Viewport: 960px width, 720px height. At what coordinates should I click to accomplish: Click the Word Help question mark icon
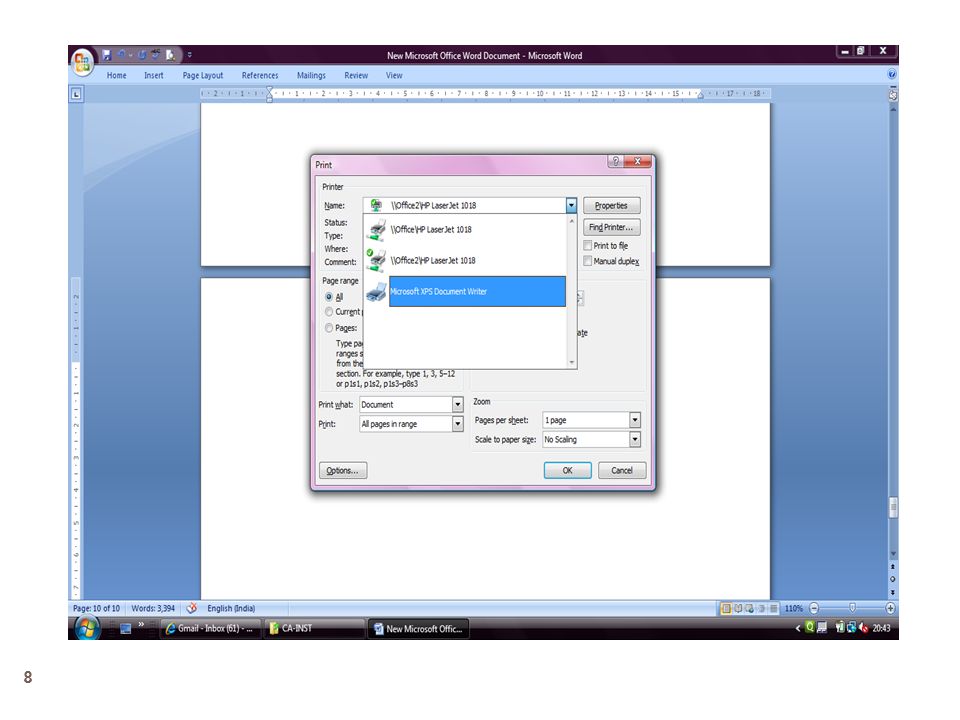tap(891, 74)
